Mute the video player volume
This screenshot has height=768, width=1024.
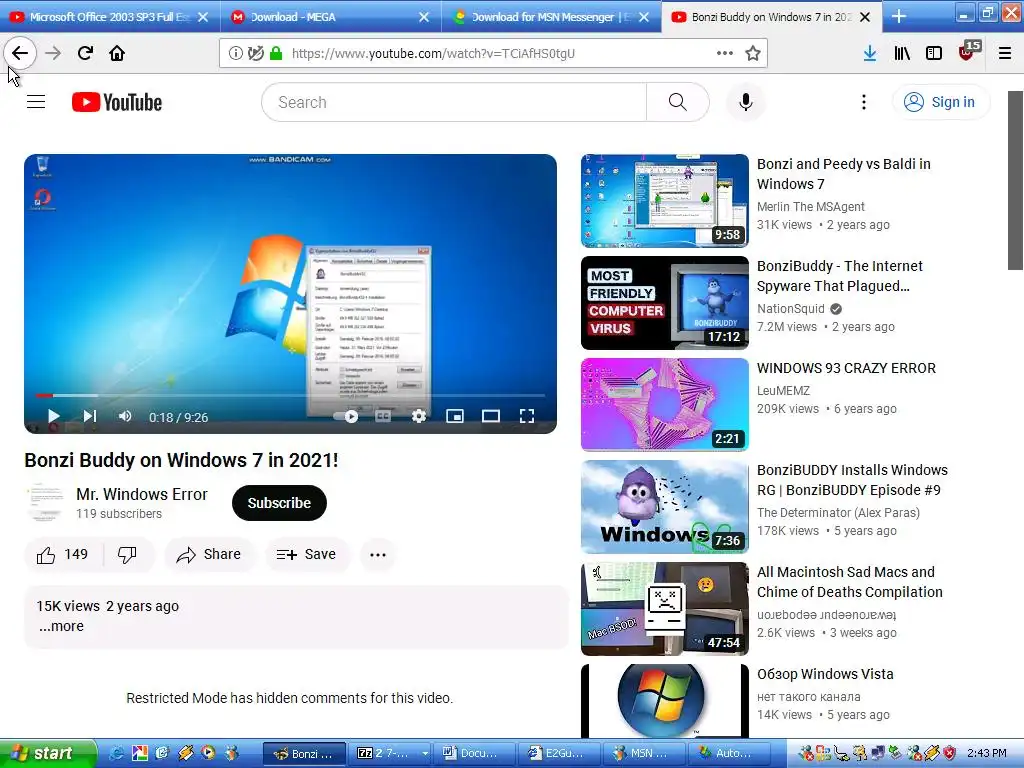(x=125, y=416)
